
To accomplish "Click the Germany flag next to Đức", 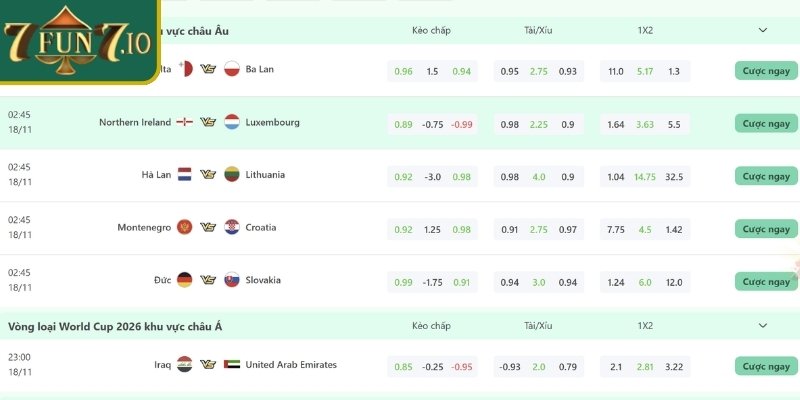I will (x=184, y=280).
